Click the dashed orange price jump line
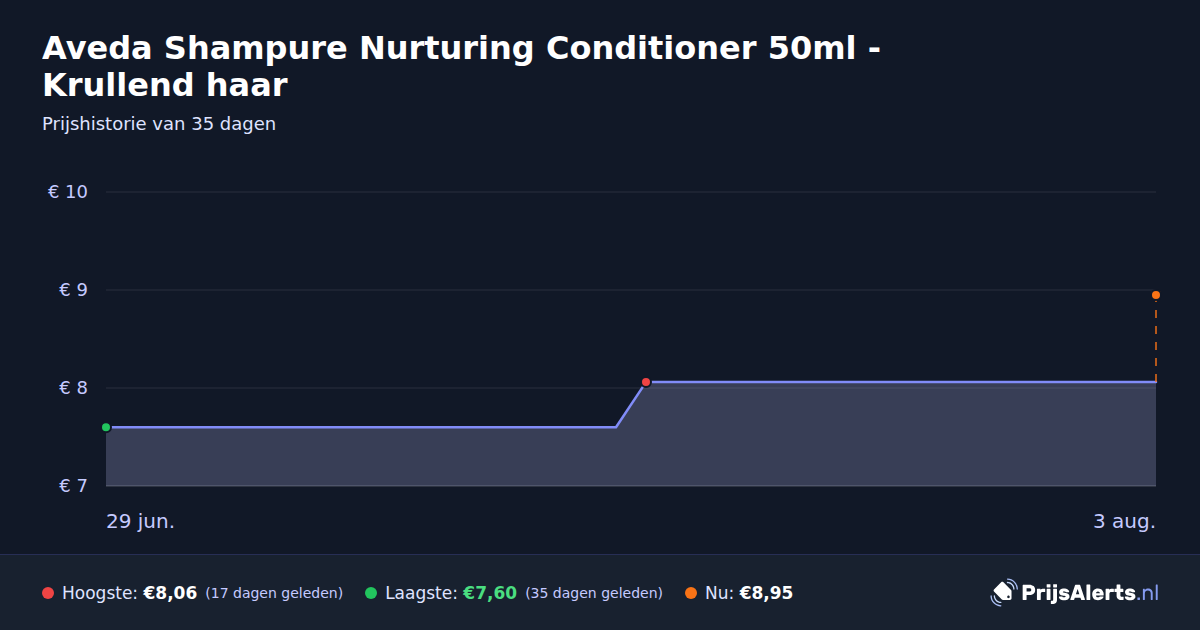Image resolution: width=1200 pixels, height=630 pixels. coord(1156,340)
